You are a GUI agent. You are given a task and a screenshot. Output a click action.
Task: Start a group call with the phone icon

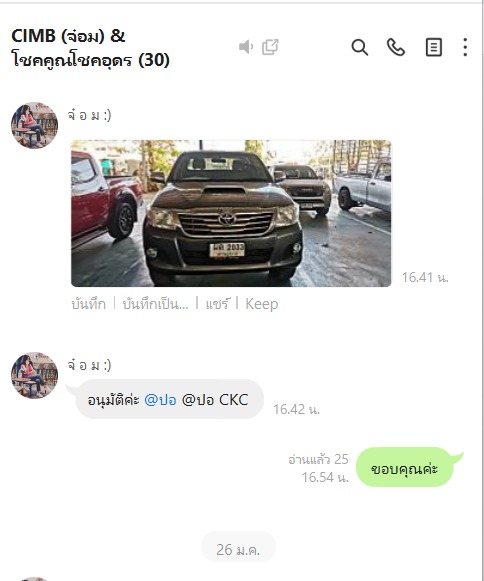(x=396, y=47)
